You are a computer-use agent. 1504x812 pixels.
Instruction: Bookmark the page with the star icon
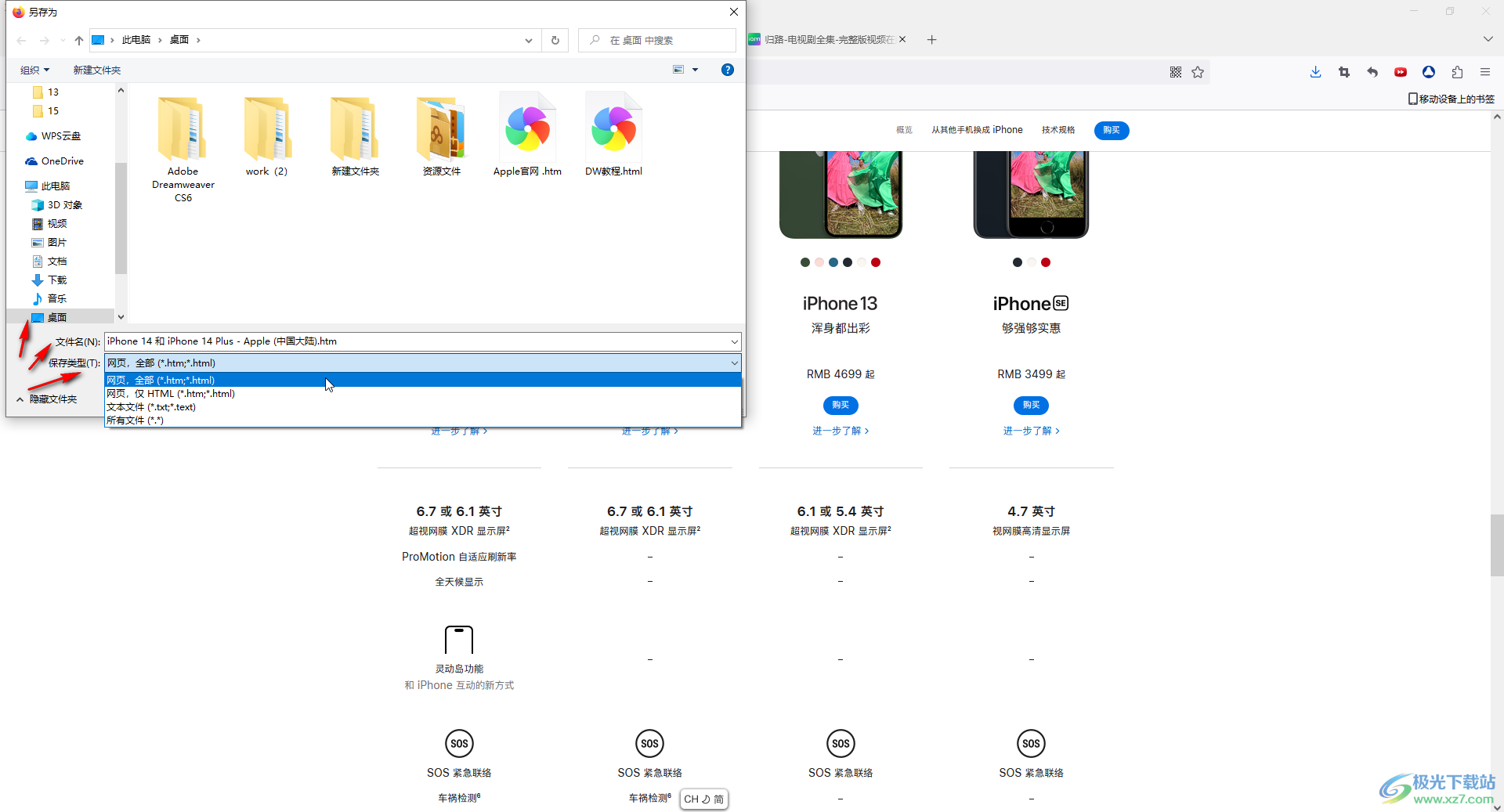click(x=1198, y=72)
